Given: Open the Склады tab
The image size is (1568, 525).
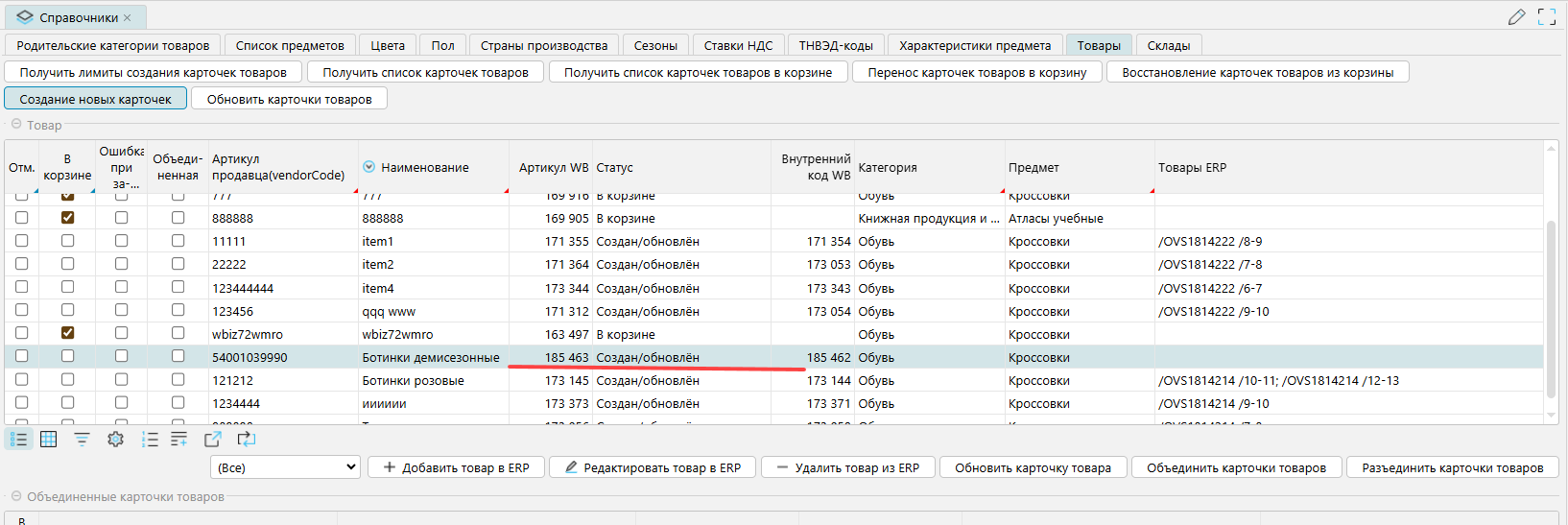Looking at the screenshot, I should click(x=1169, y=45).
